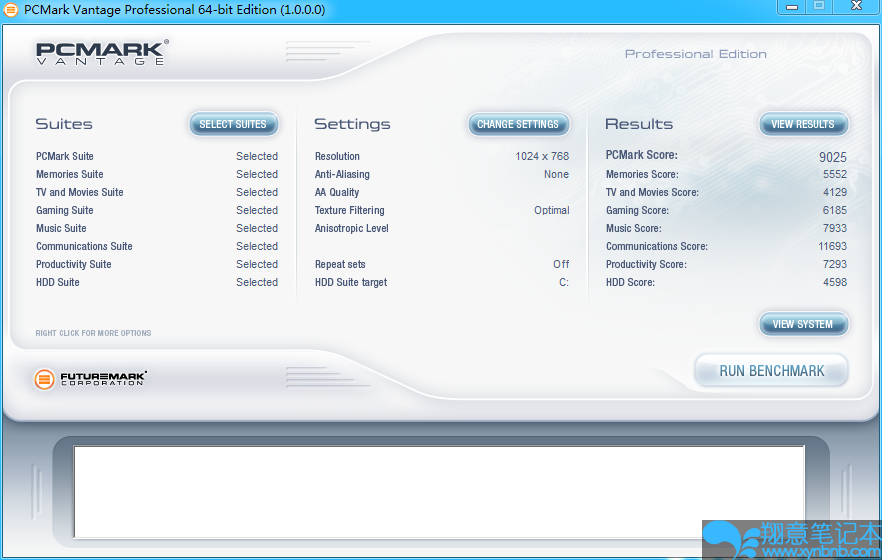Click the Communications Score value 11693

point(832,246)
